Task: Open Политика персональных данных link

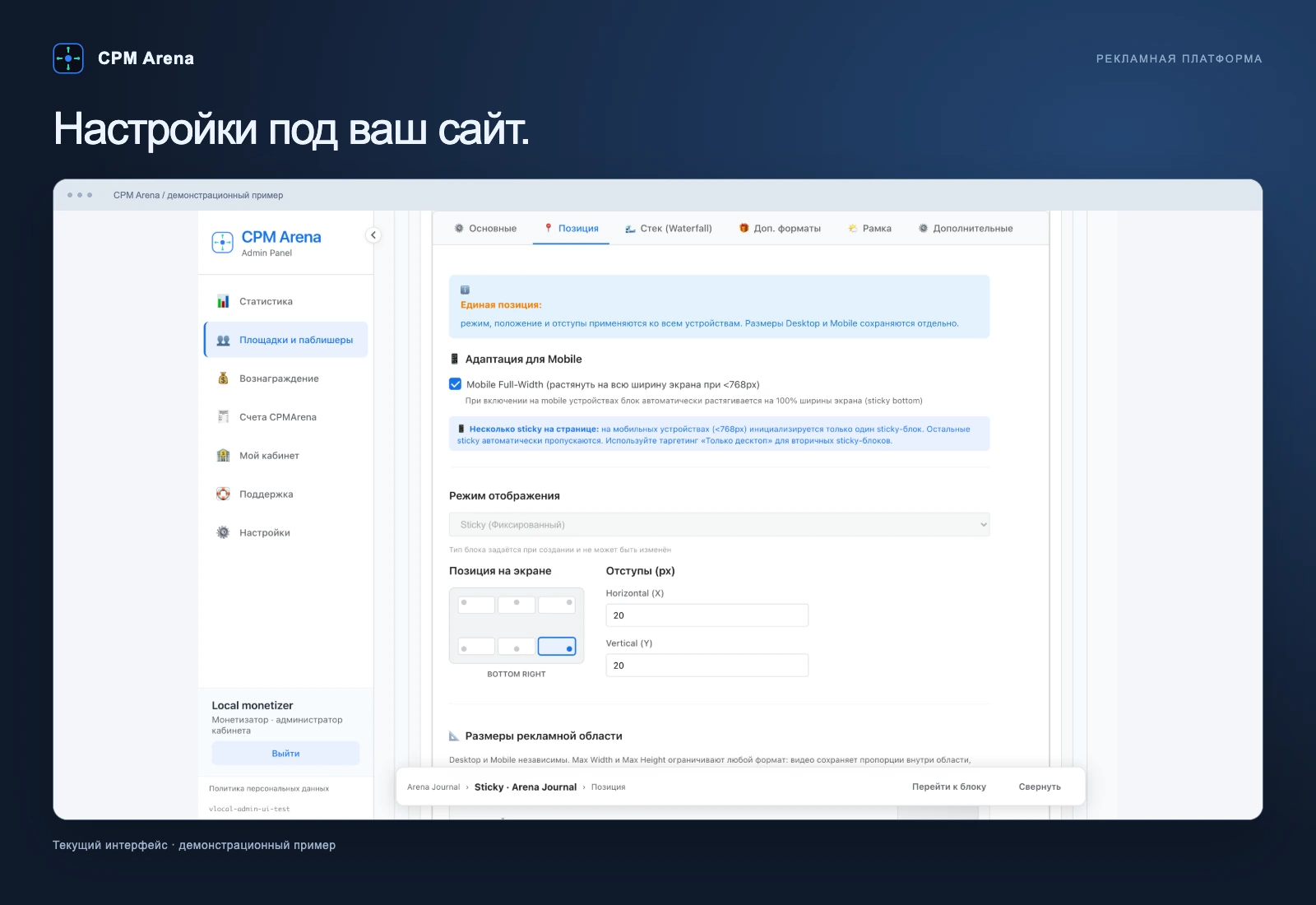Action: click(x=269, y=789)
